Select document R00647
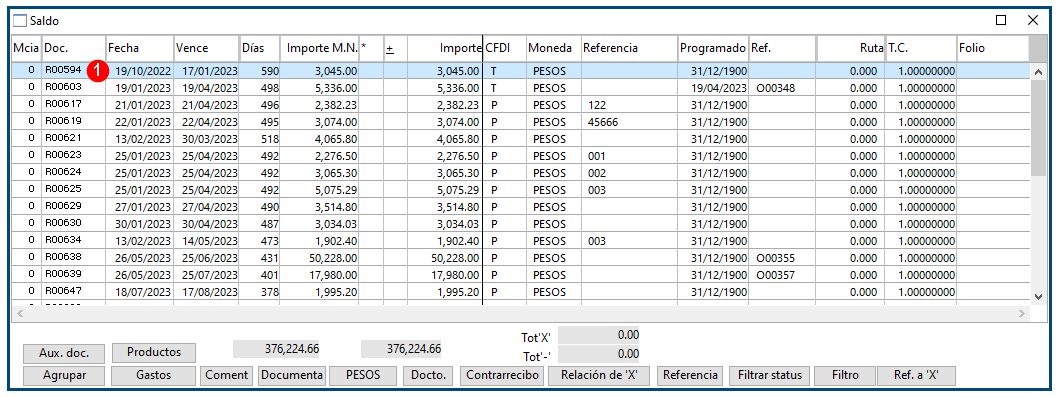This screenshot has width=1059, height=397. [x=63, y=291]
